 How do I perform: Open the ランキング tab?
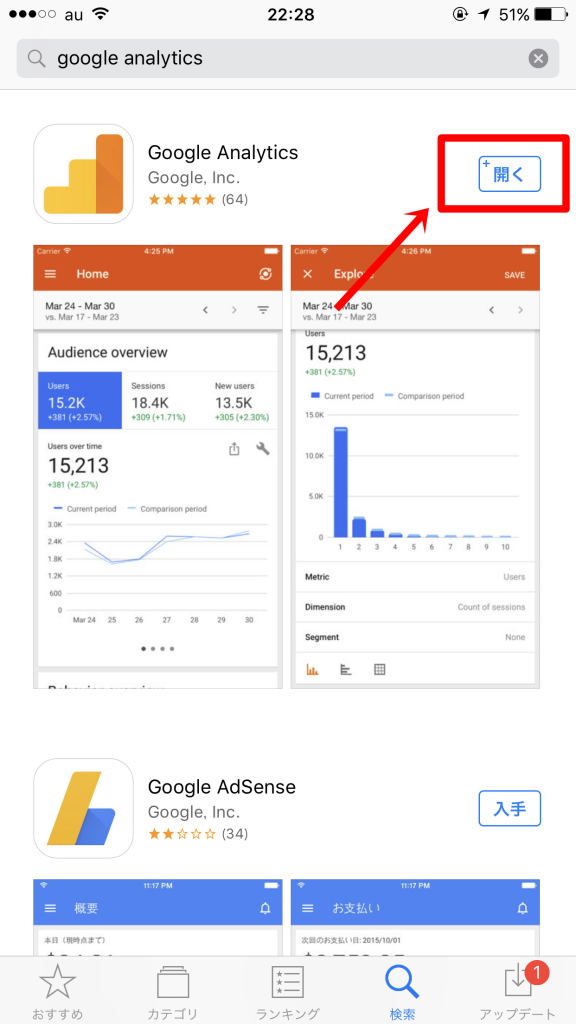point(287,990)
